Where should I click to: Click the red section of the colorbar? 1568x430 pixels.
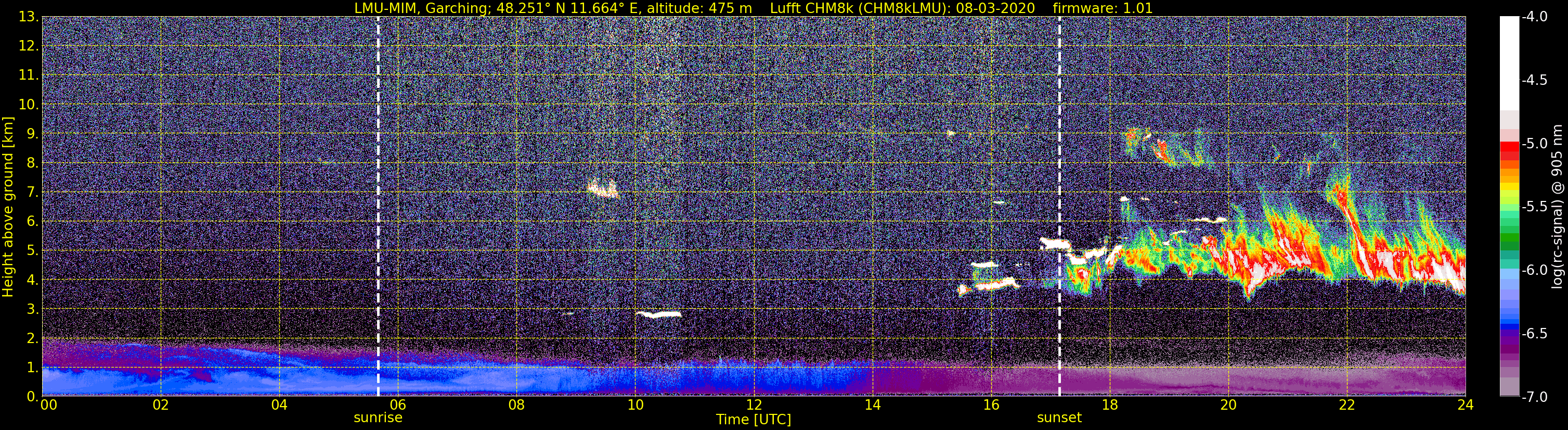pos(1509,150)
